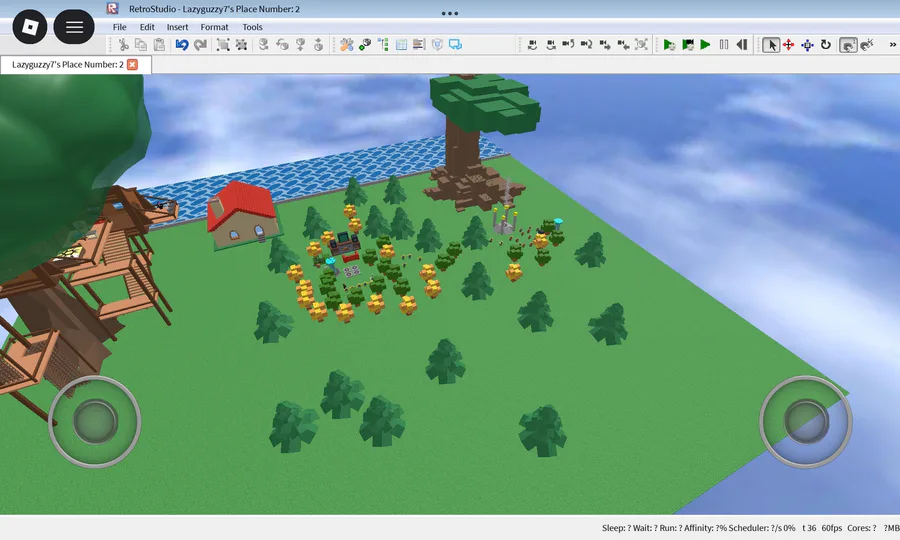Click the Reset rewind button
The height and width of the screenshot is (540, 900).
coord(742,45)
